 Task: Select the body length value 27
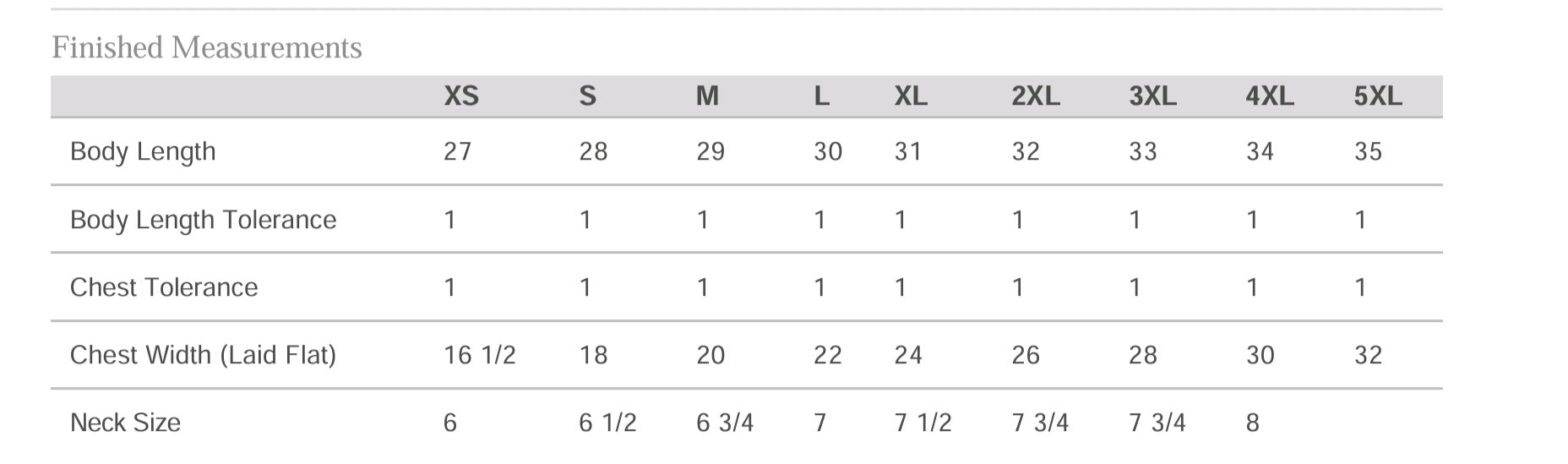458,151
